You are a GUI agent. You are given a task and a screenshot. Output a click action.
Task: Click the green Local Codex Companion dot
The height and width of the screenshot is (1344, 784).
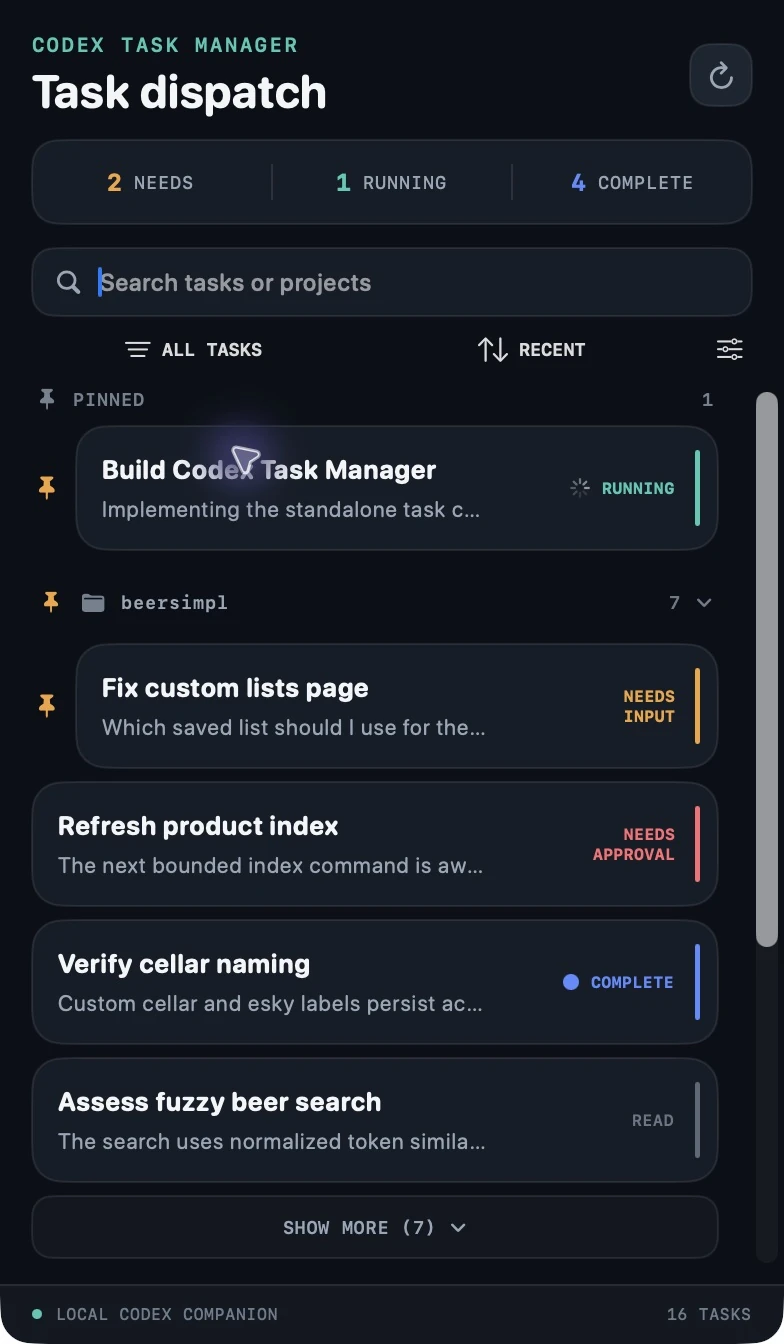pyautogui.click(x=37, y=1314)
